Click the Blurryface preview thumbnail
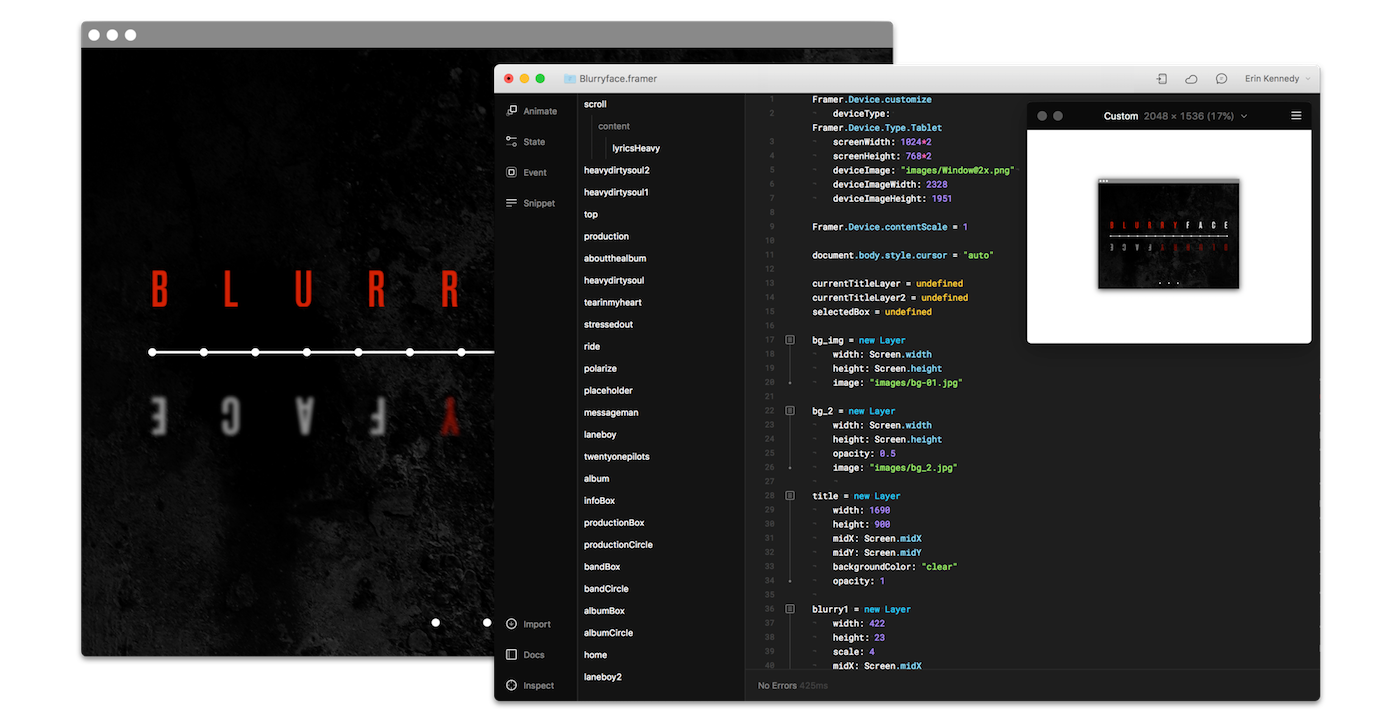Screen dimensions: 1400x722 tap(1168, 234)
